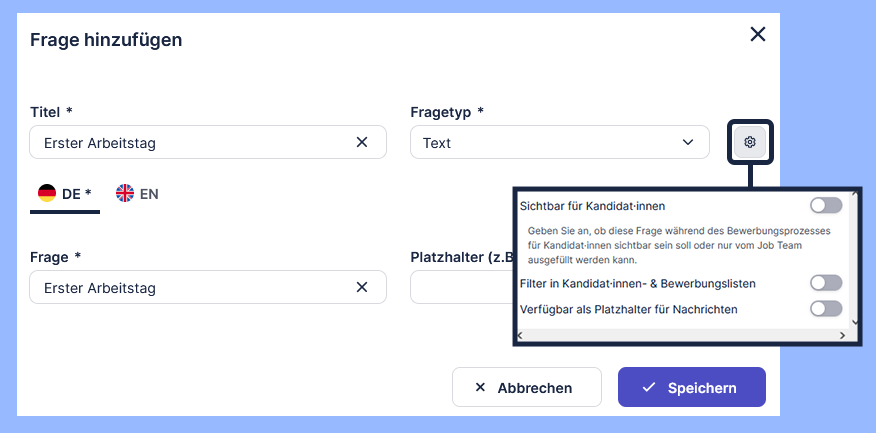The image size is (876, 433).
Task: Open the Fragetyp dropdown showing Text
Action: click(559, 142)
